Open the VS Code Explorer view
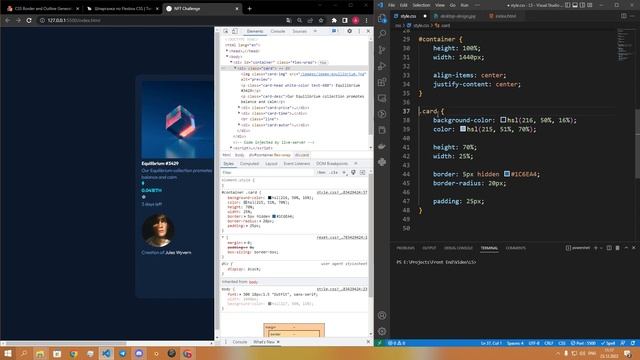 coord(382,18)
